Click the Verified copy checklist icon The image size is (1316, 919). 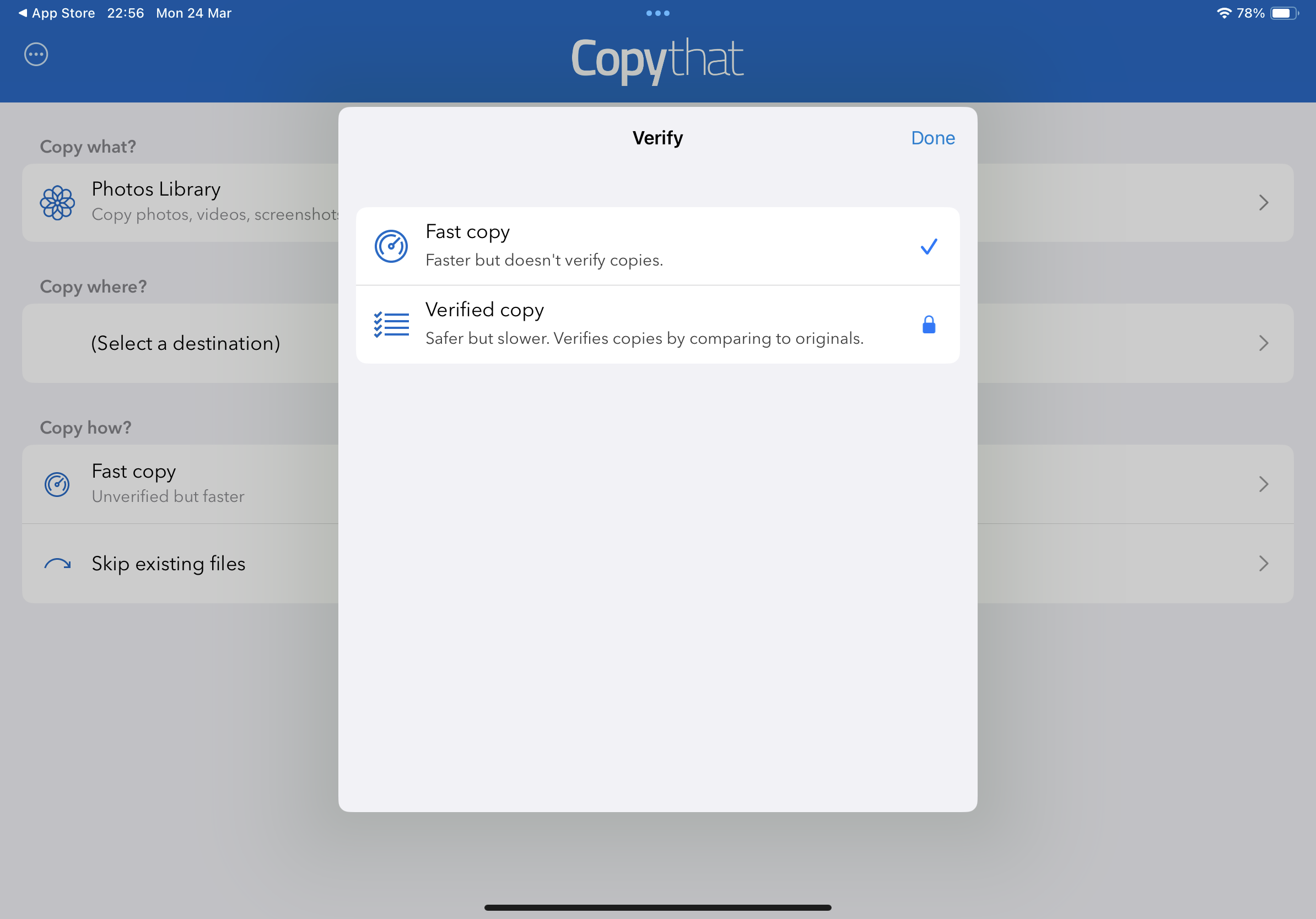391,325
